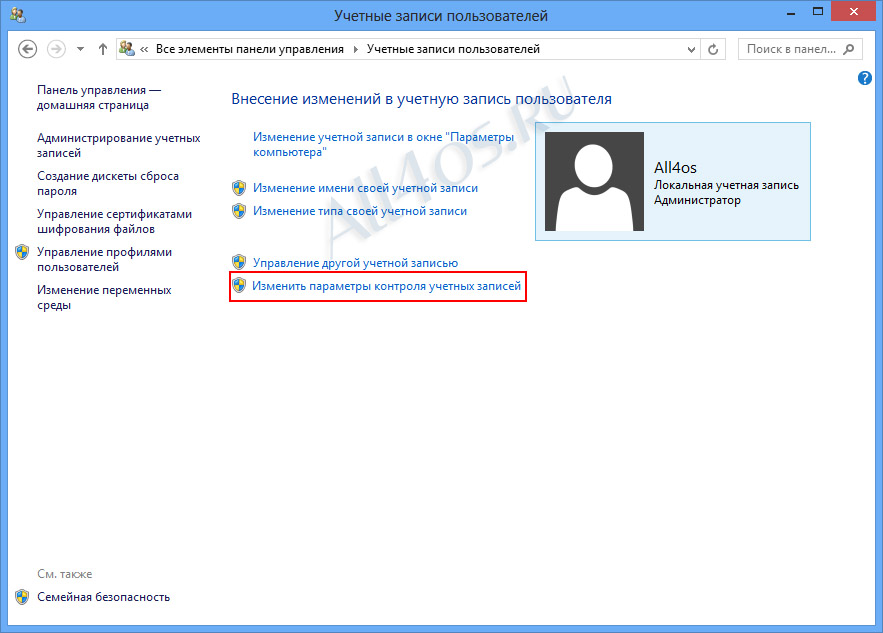Click the 'Администратор' account type text
883x633 pixels.
pyautogui.click(x=697, y=200)
